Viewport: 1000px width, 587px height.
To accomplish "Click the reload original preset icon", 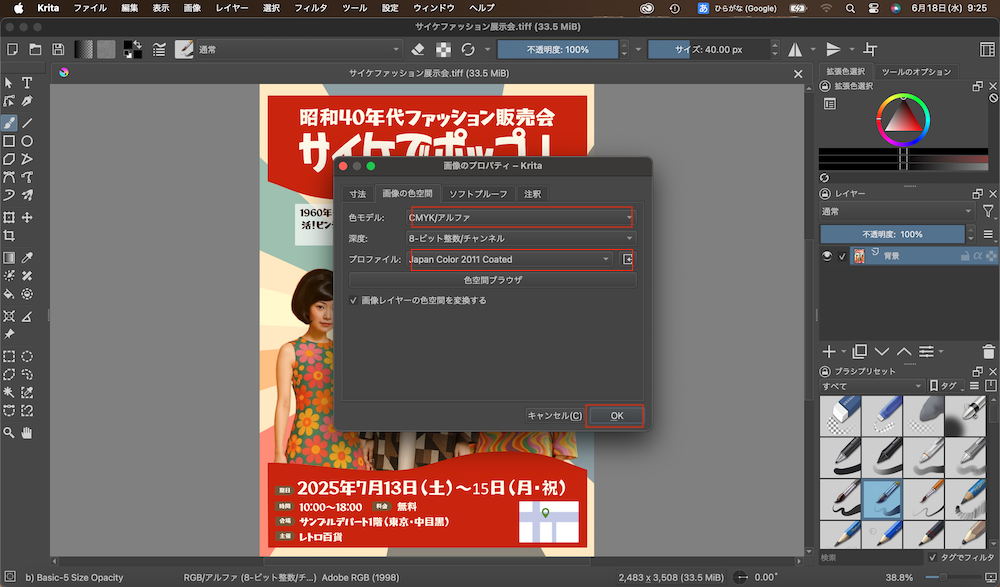I will tap(468, 49).
